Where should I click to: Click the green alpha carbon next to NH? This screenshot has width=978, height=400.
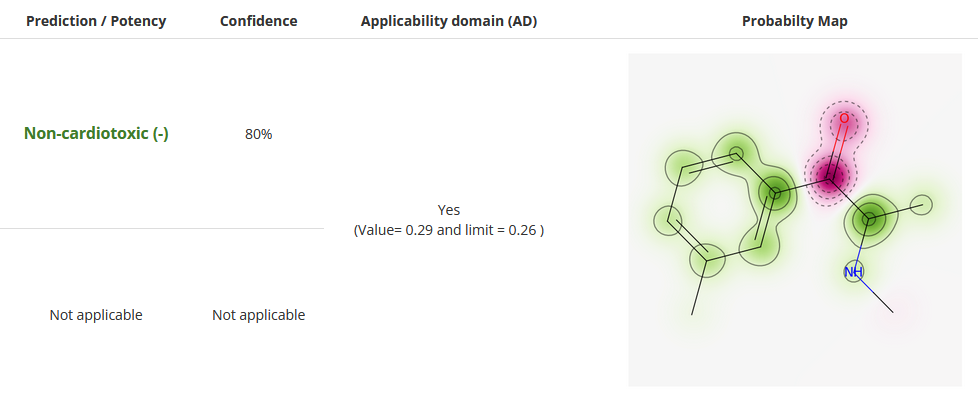[868, 219]
